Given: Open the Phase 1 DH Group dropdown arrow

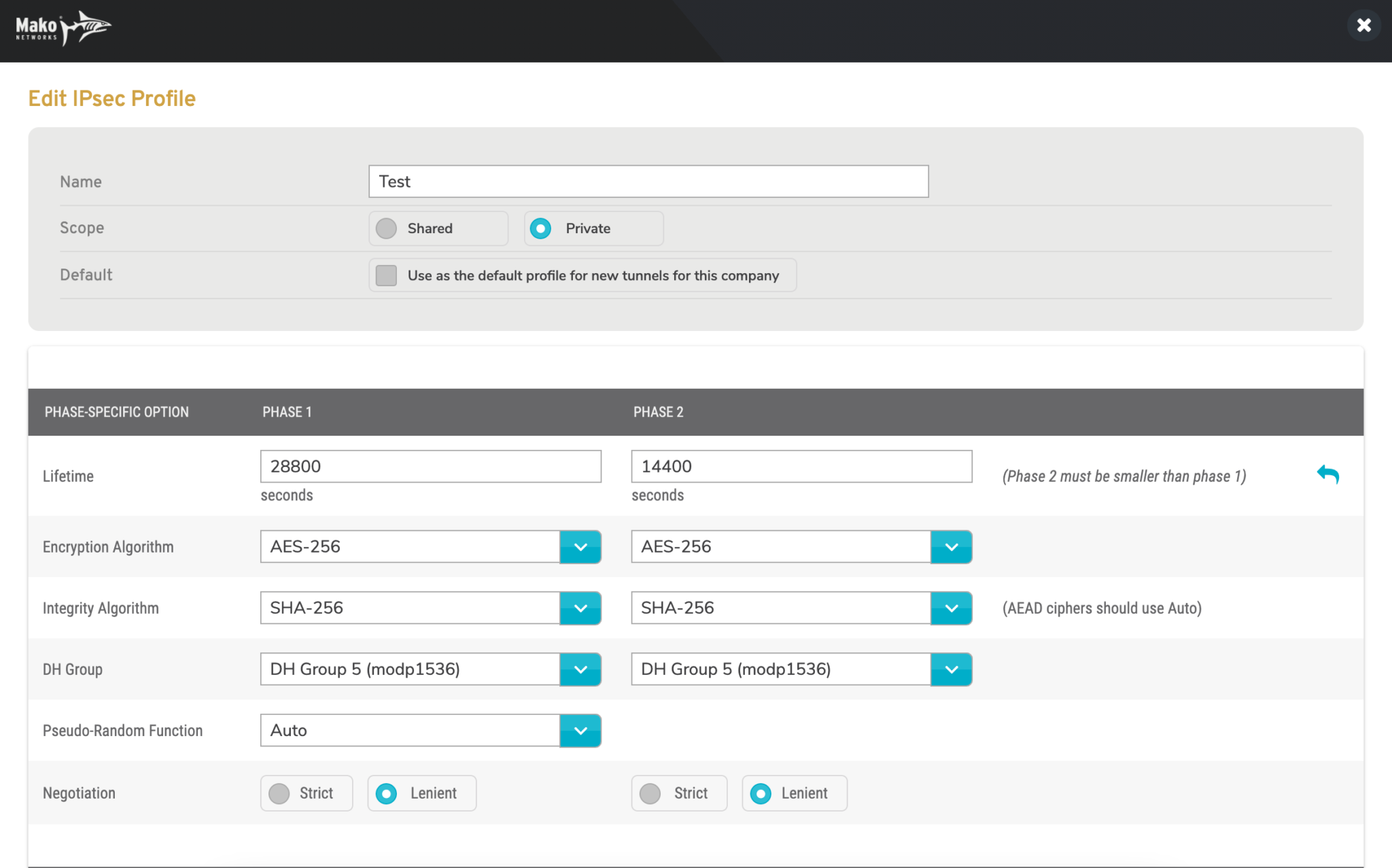Looking at the screenshot, I should (580, 669).
